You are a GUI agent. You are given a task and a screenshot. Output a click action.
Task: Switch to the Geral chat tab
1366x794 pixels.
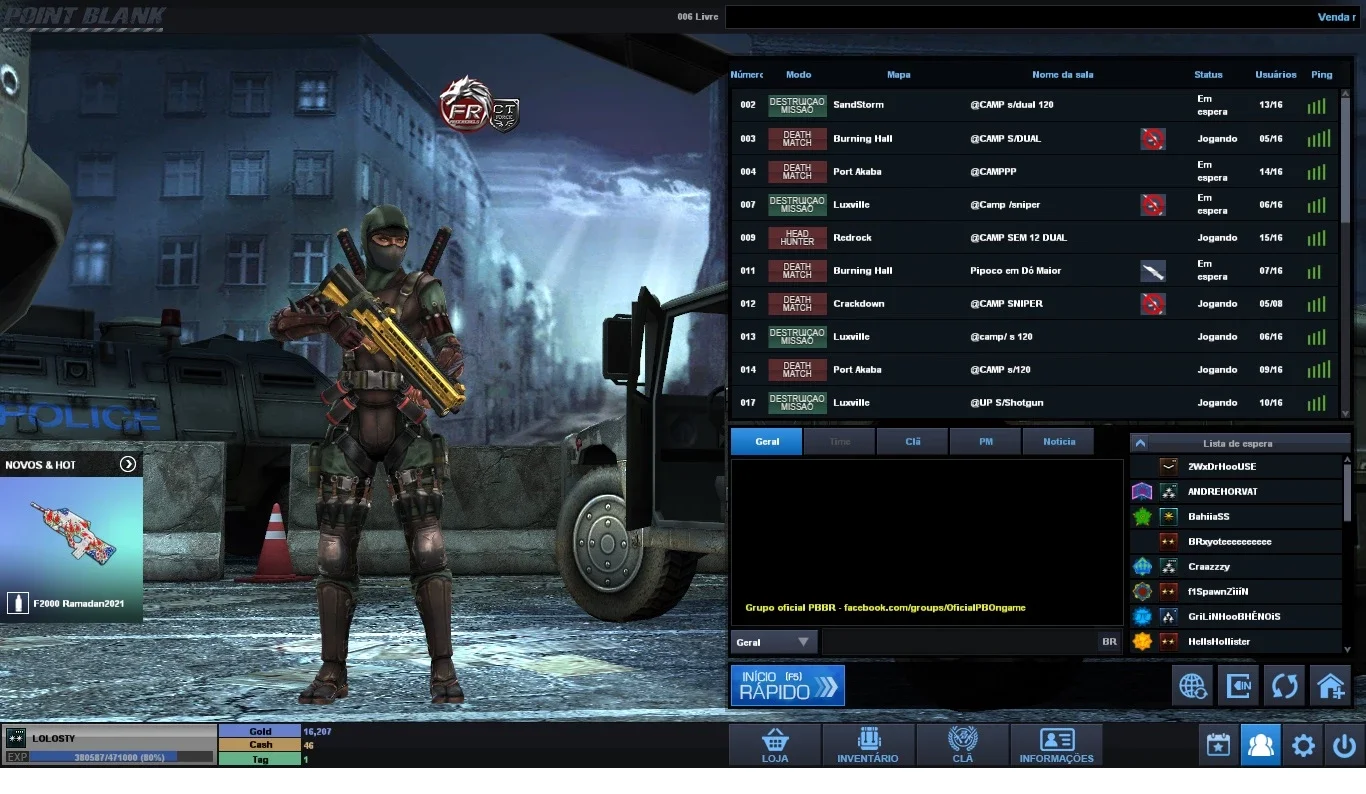(767, 441)
